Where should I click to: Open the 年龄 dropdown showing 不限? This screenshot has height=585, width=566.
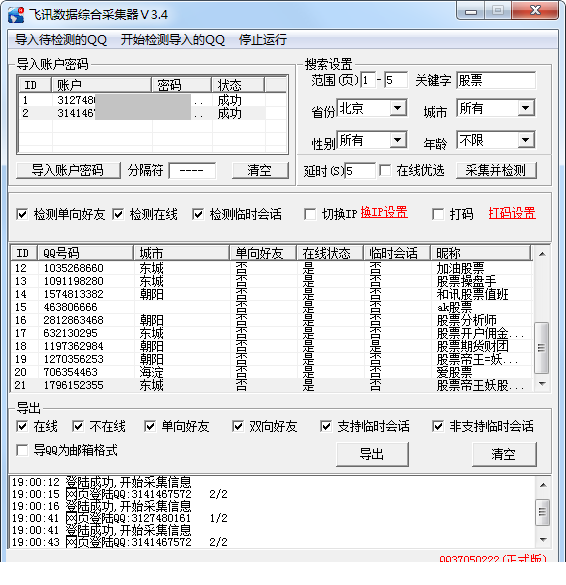pyautogui.click(x=495, y=140)
